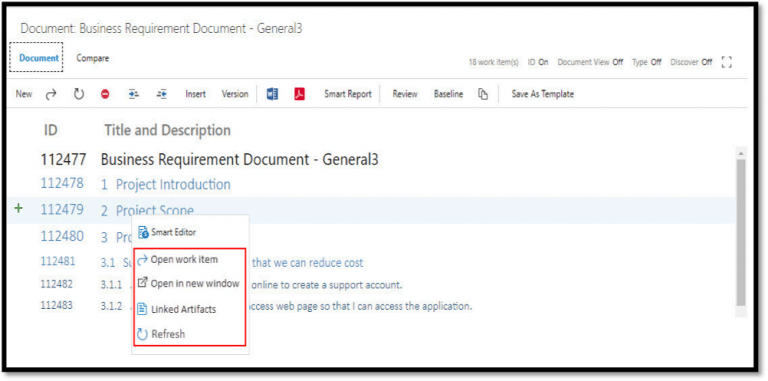The image size is (768, 381).
Task: Click the refresh arrow icon in toolbar
Action: (78, 94)
